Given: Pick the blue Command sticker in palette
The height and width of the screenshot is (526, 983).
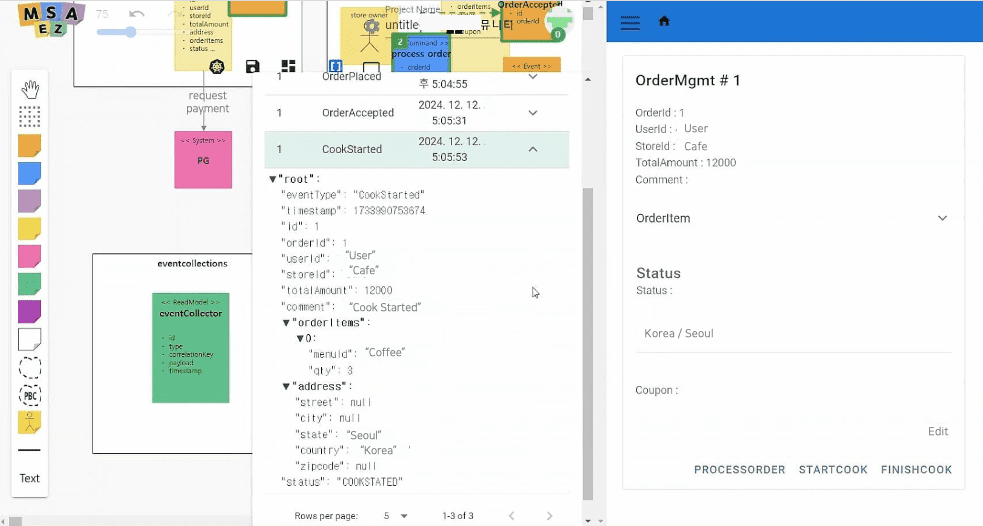Looking at the screenshot, I should (x=30, y=174).
